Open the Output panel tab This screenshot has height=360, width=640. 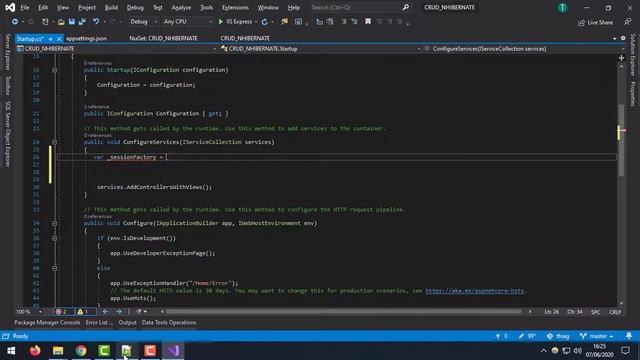(127, 322)
